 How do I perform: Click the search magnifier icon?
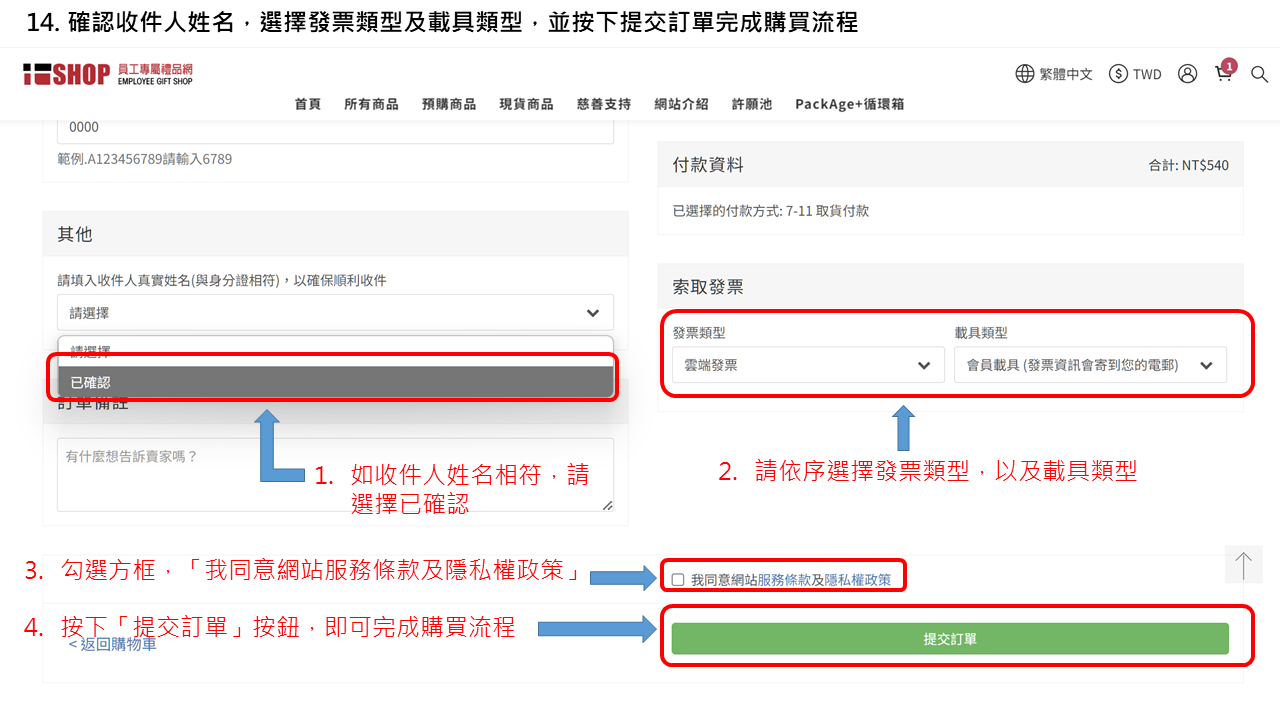pyautogui.click(x=1259, y=74)
